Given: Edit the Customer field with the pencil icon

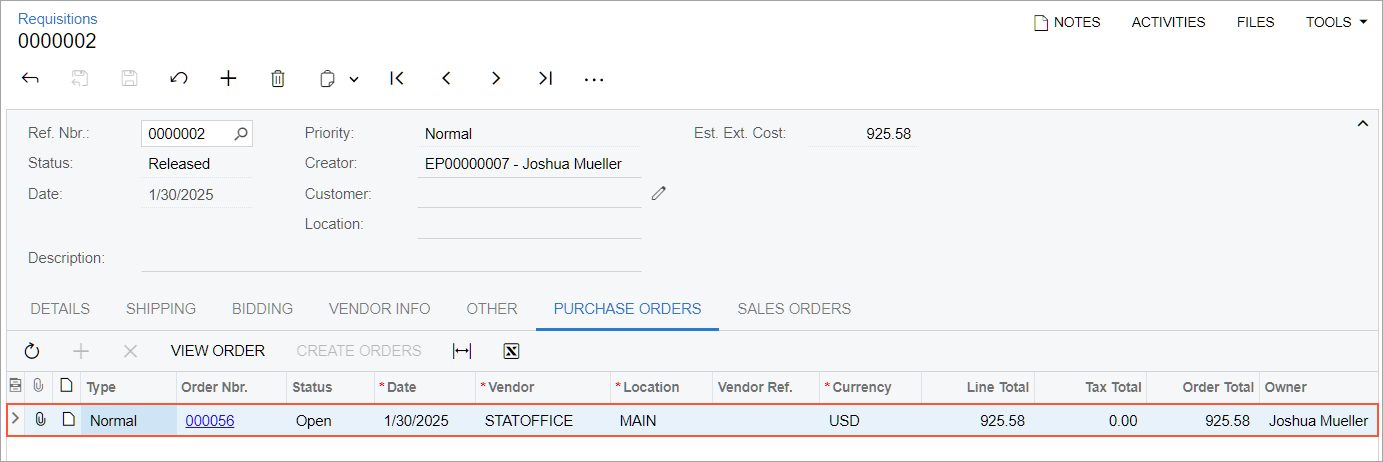Looking at the screenshot, I should [658, 193].
